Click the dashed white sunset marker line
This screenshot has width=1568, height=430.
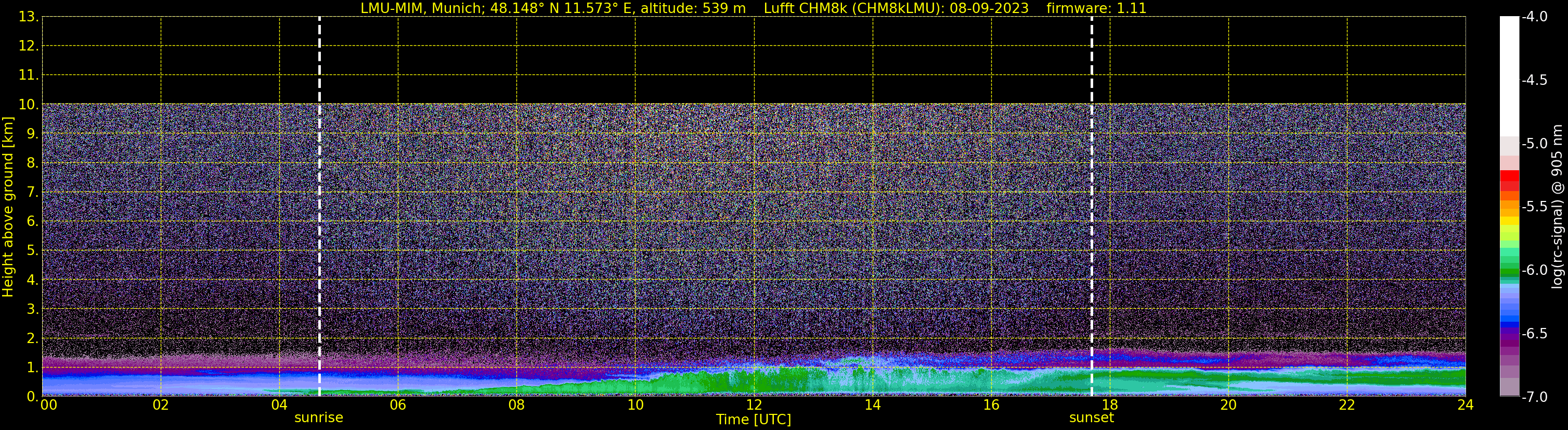coord(1092,207)
